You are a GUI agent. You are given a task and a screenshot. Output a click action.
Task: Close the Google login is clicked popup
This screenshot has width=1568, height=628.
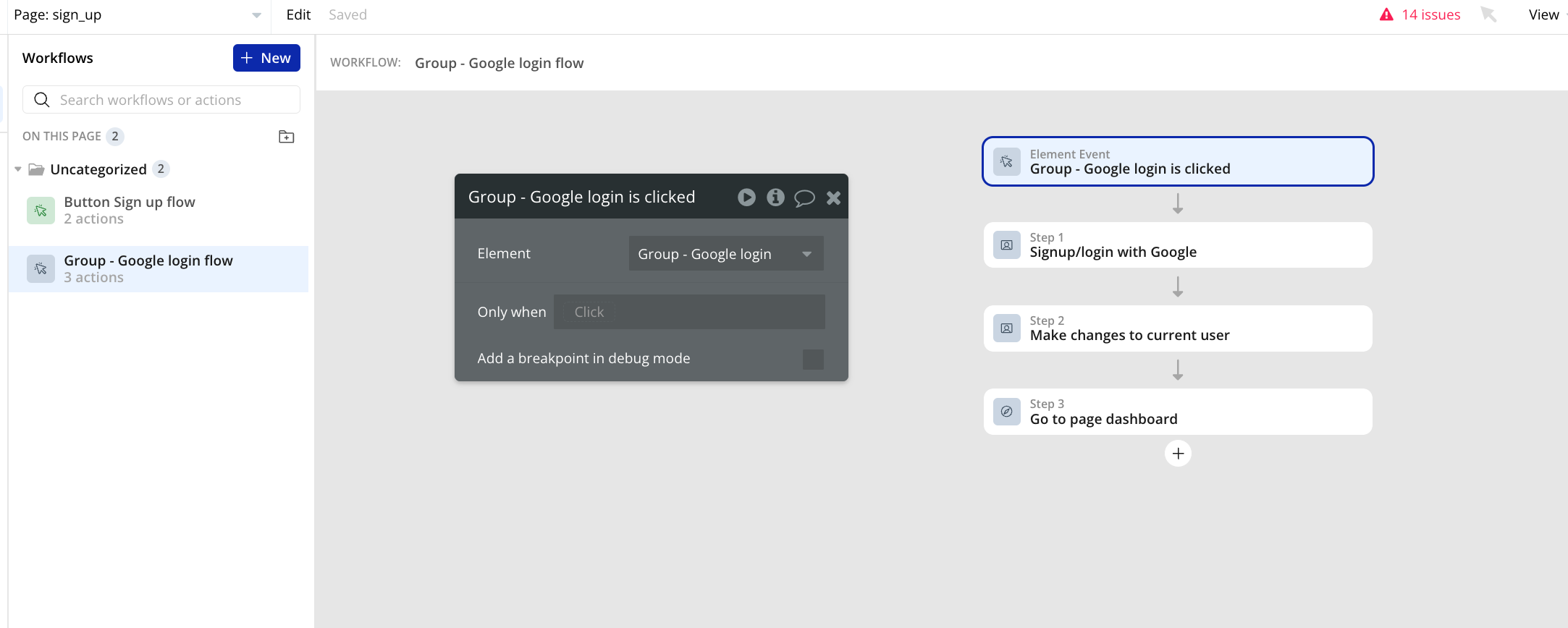pyautogui.click(x=833, y=198)
